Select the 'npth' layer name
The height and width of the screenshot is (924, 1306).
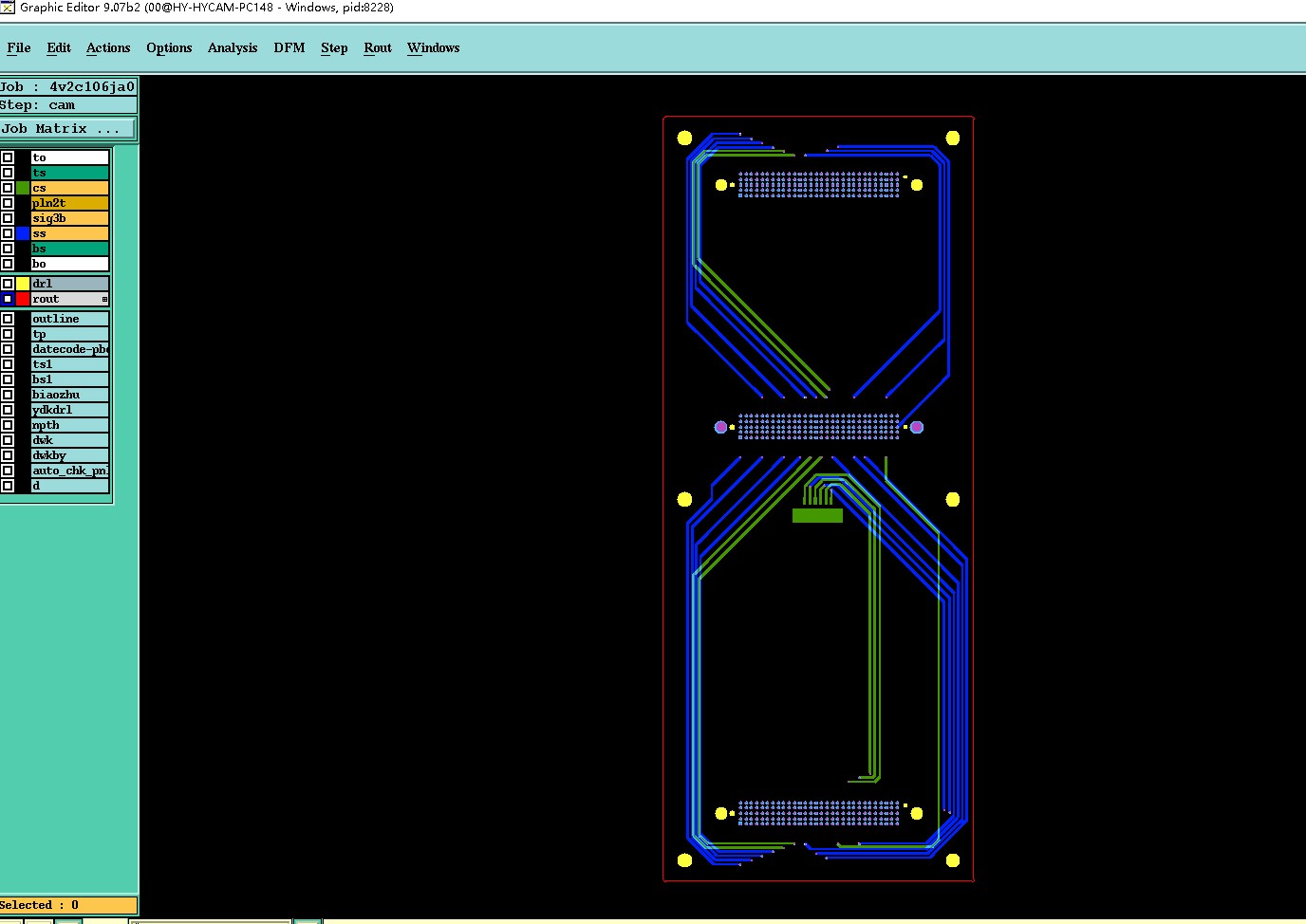(x=70, y=425)
